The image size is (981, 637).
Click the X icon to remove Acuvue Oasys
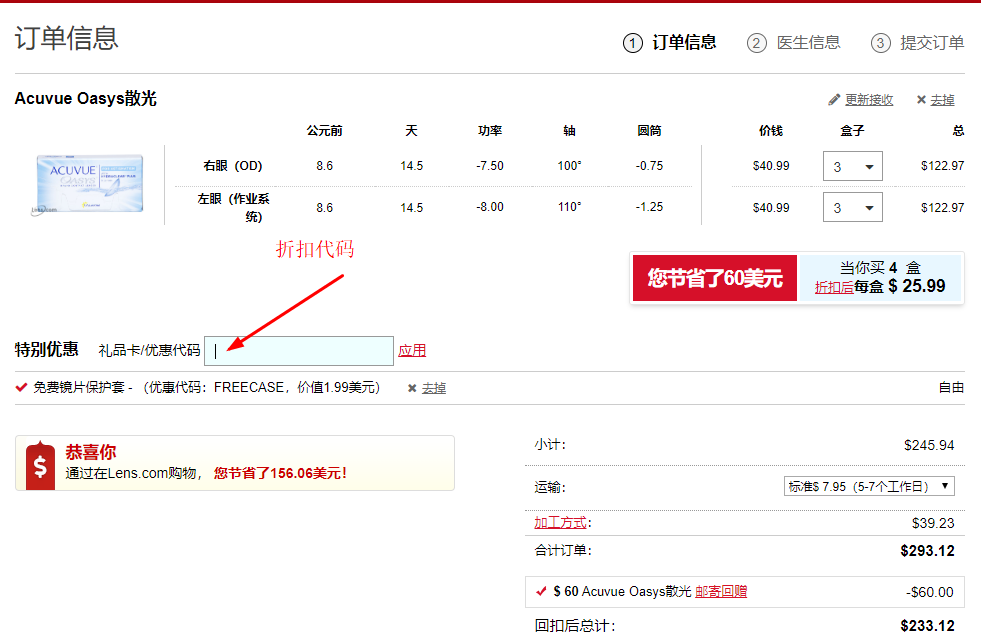(920, 100)
